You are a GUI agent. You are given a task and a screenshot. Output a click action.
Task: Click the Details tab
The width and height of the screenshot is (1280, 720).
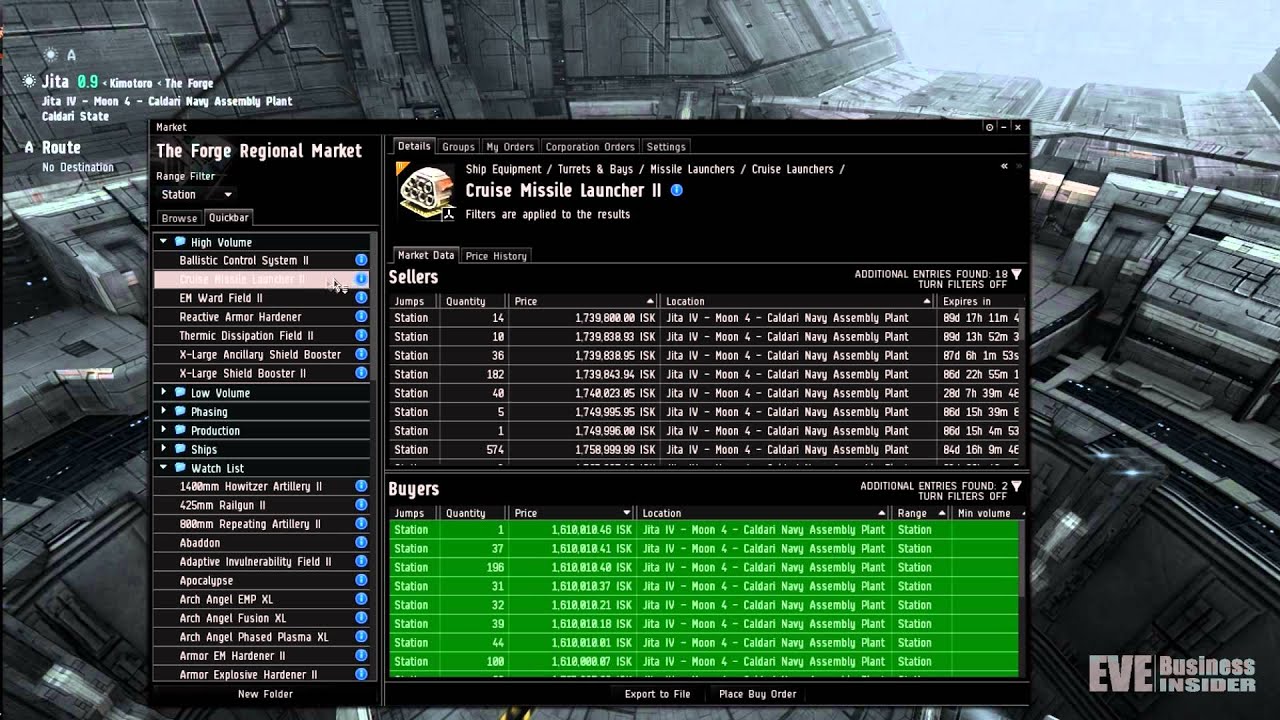[414, 146]
